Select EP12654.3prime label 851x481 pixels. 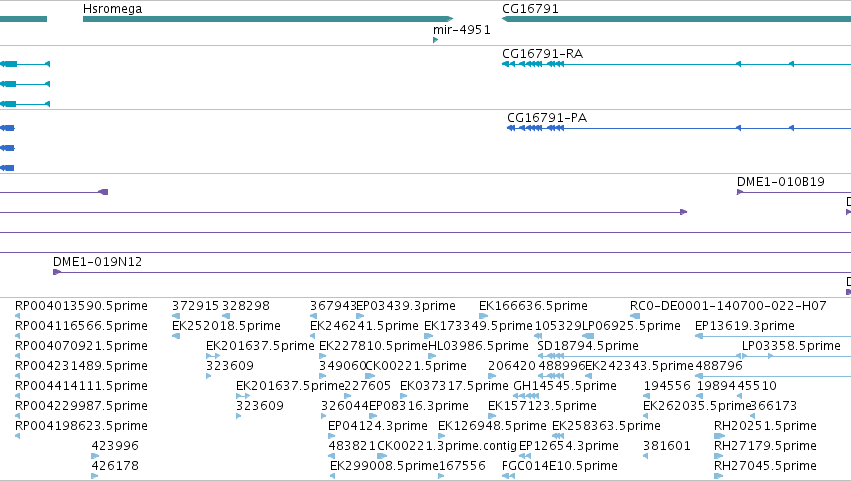point(569,446)
